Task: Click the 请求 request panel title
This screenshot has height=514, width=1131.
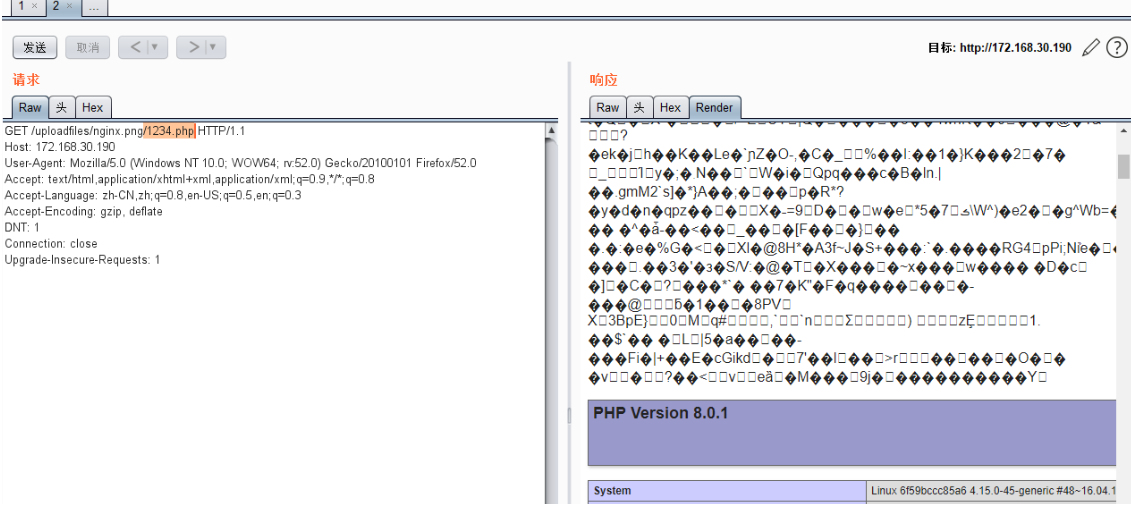Action: [x=26, y=79]
